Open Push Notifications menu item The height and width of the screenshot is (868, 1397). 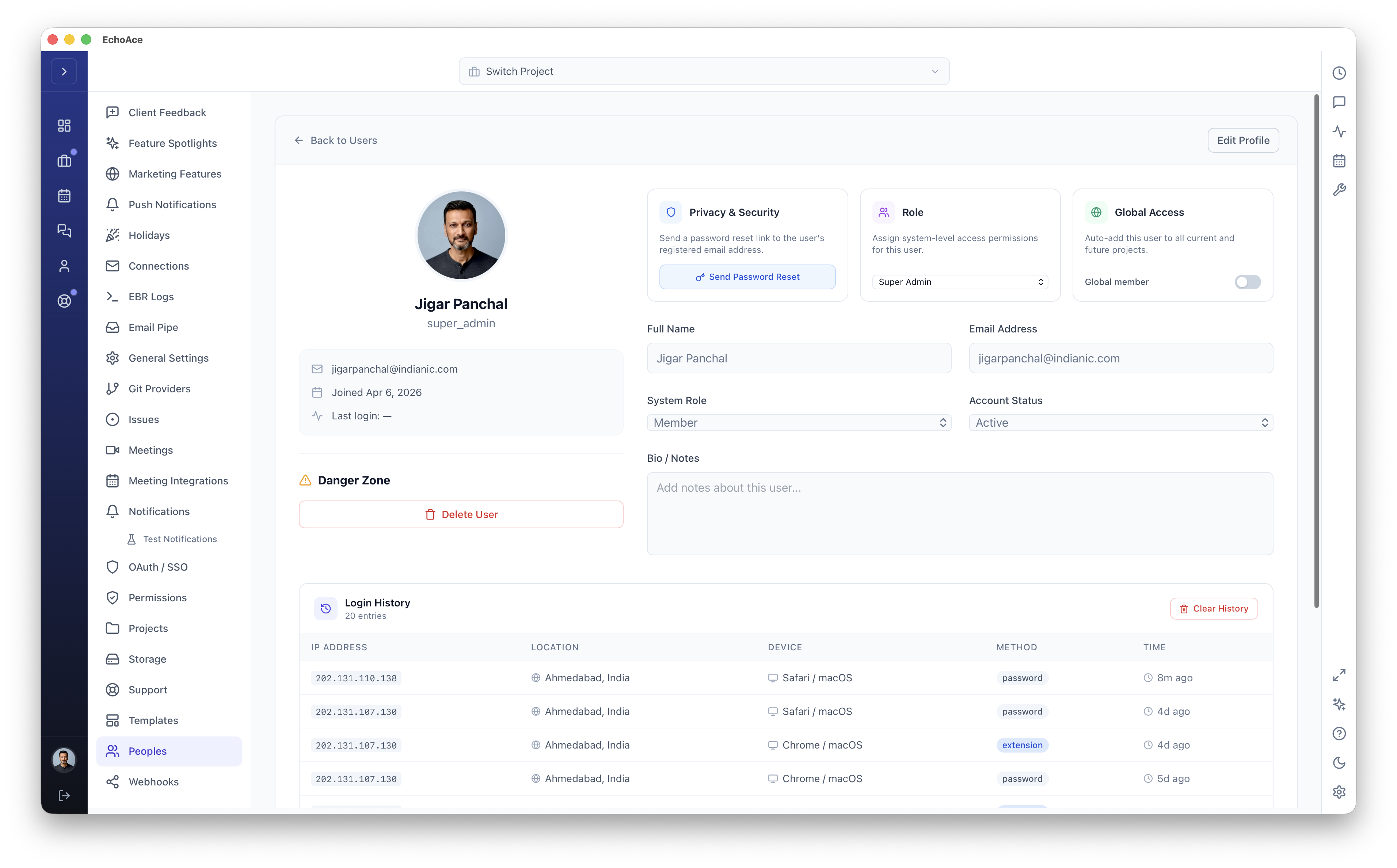(169, 204)
